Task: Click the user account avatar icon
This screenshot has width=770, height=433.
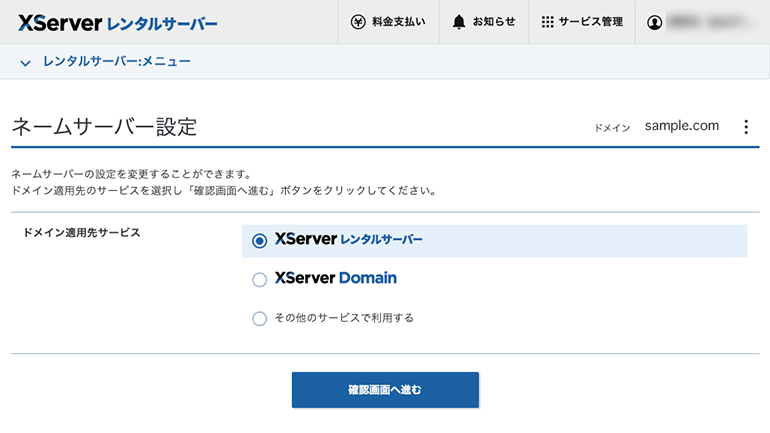Action: tap(654, 22)
